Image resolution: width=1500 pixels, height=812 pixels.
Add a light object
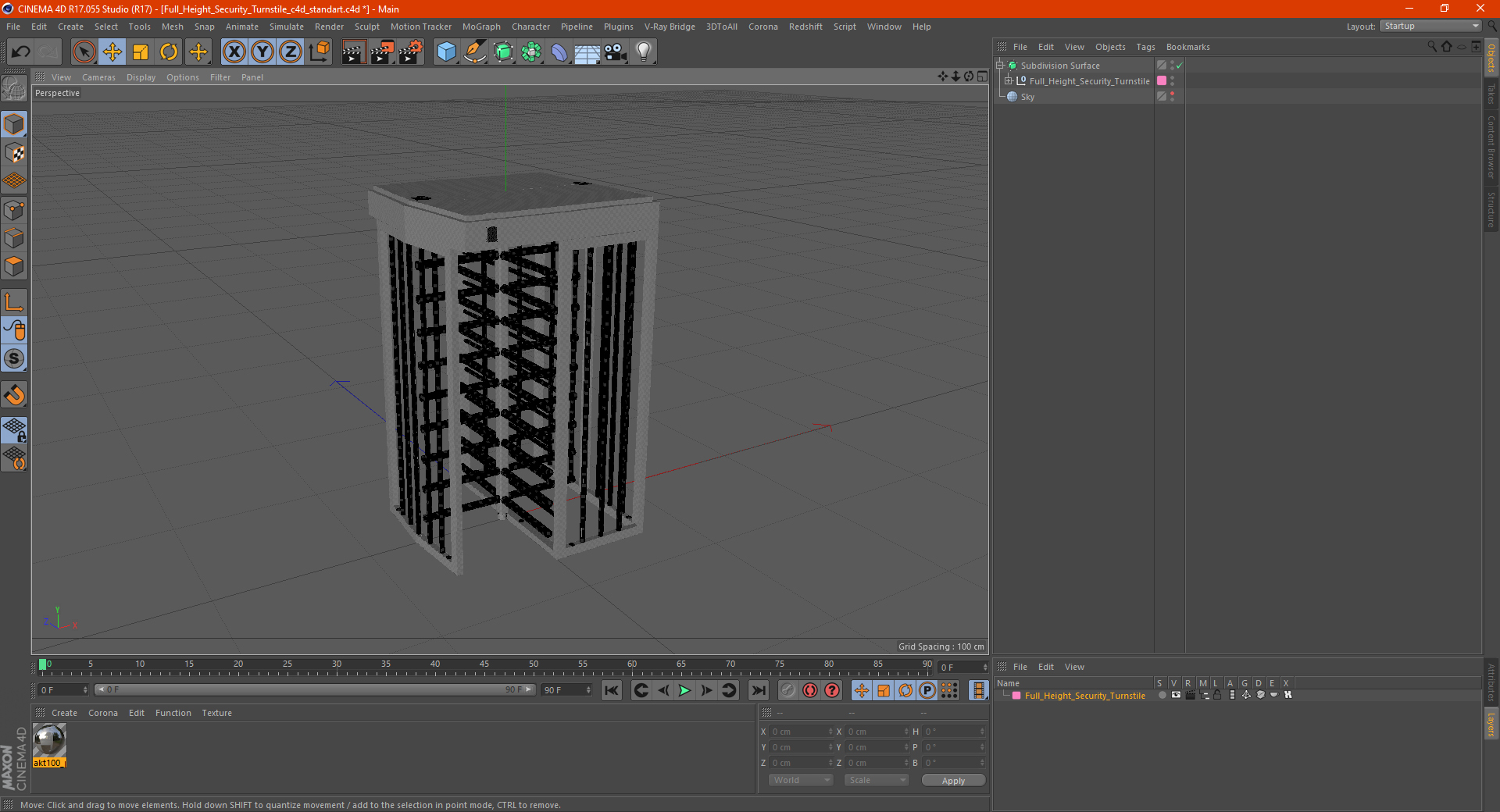pos(644,52)
